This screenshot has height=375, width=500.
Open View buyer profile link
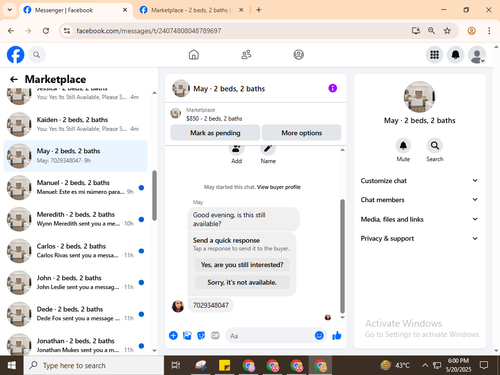[x=279, y=187]
